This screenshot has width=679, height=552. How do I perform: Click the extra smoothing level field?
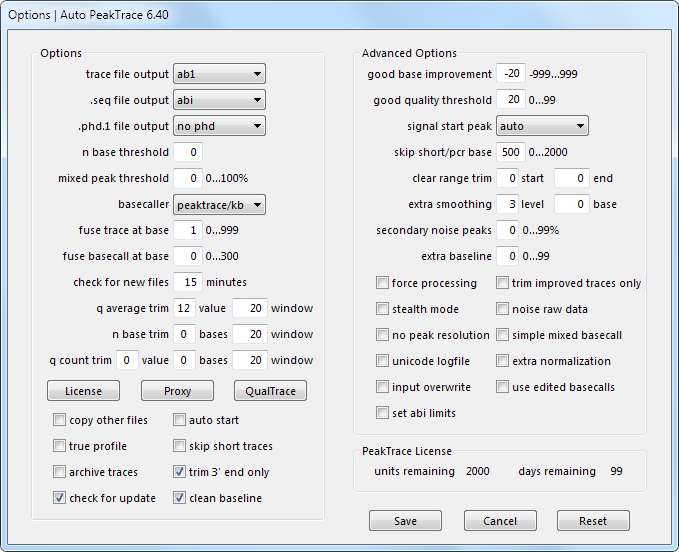pyautogui.click(x=508, y=204)
